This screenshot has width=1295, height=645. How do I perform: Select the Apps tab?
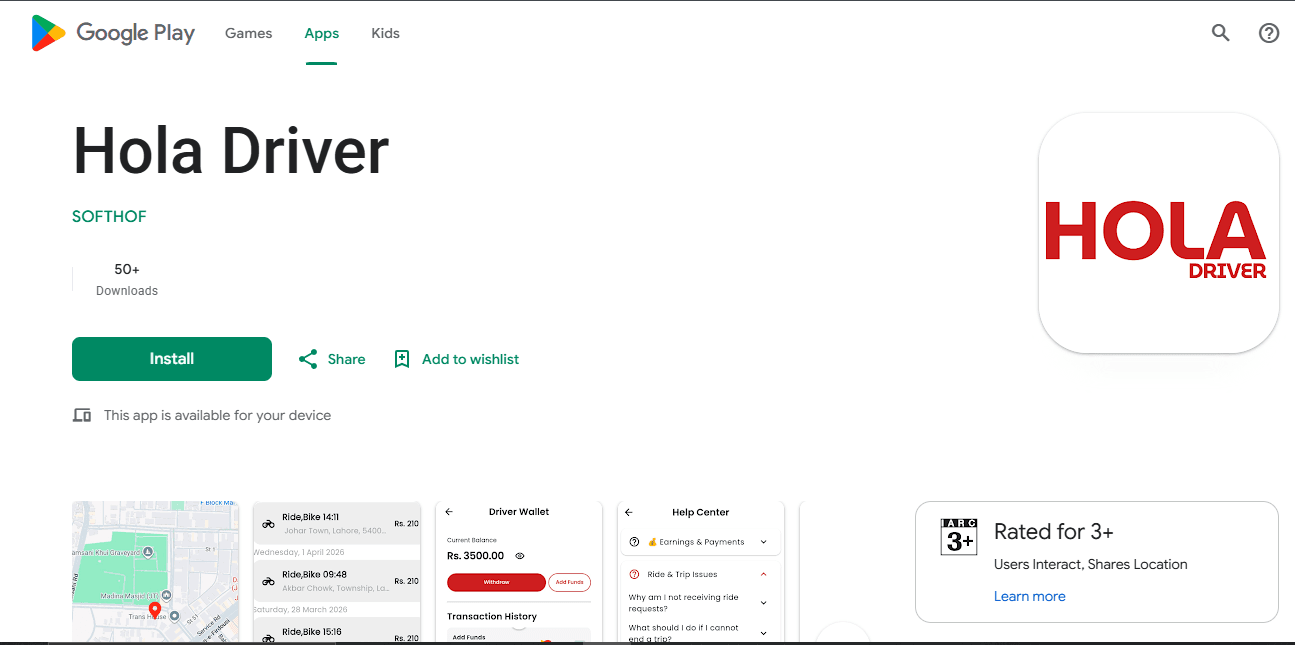pyautogui.click(x=322, y=33)
